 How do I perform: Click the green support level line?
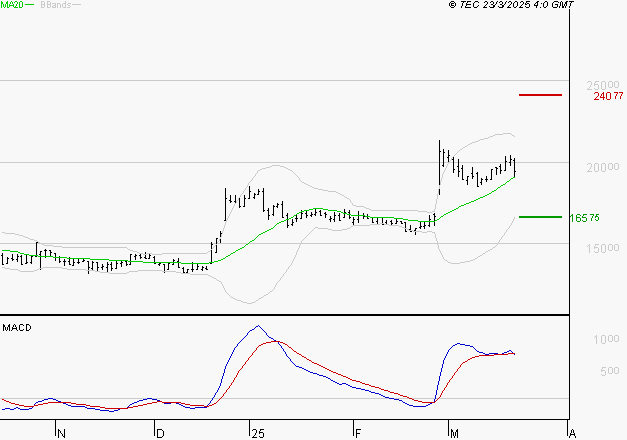click(540, 217)
